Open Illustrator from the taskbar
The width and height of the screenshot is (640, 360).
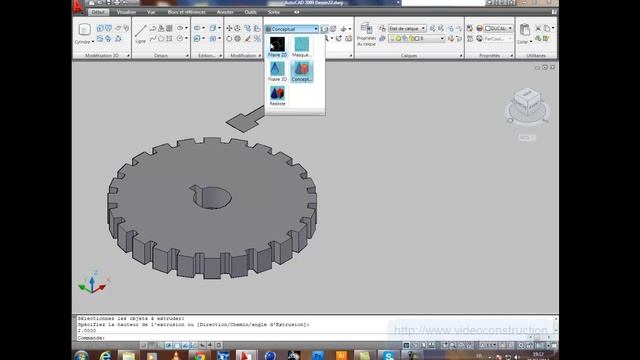click(x=341, y=355)
